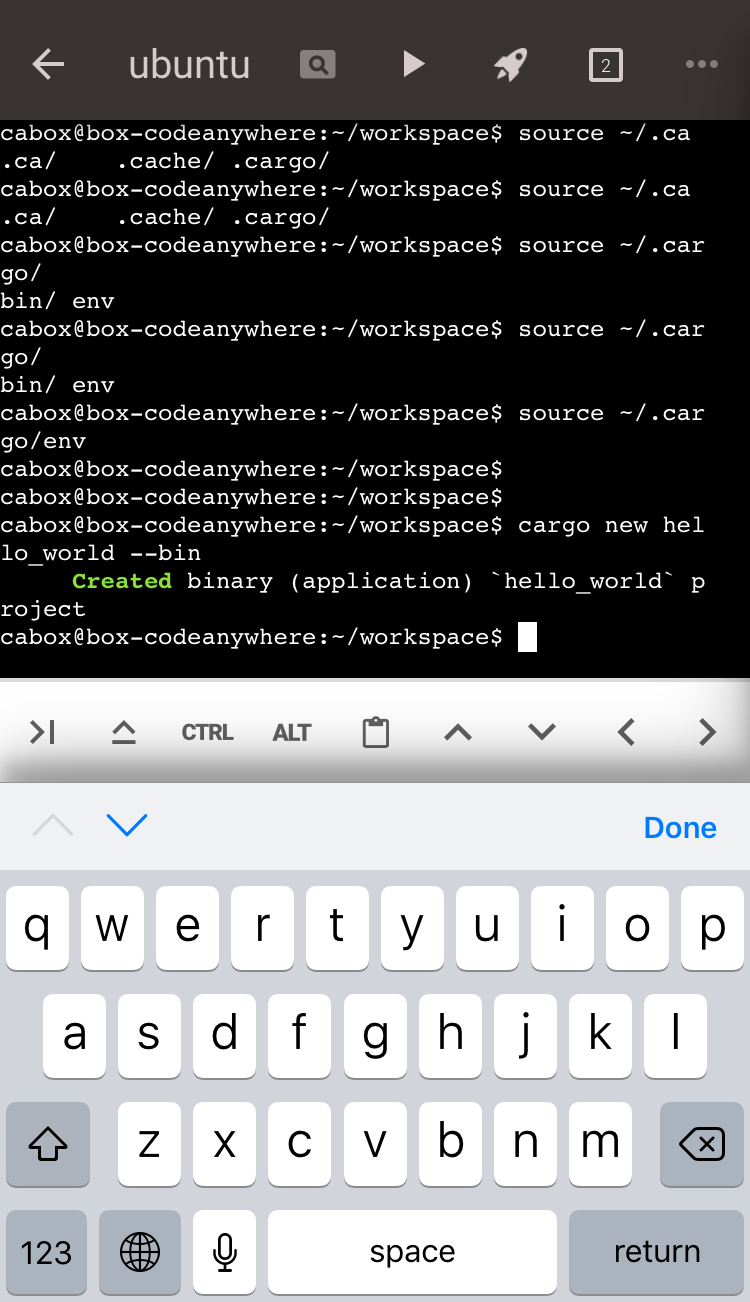The image size is (750, 1302).
Task: Tap the Tab key icon
Action: 42,733
